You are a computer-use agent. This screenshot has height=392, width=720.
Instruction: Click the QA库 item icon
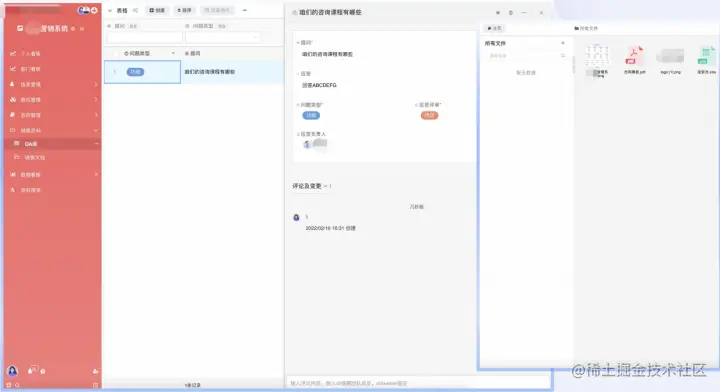(17, 143)
